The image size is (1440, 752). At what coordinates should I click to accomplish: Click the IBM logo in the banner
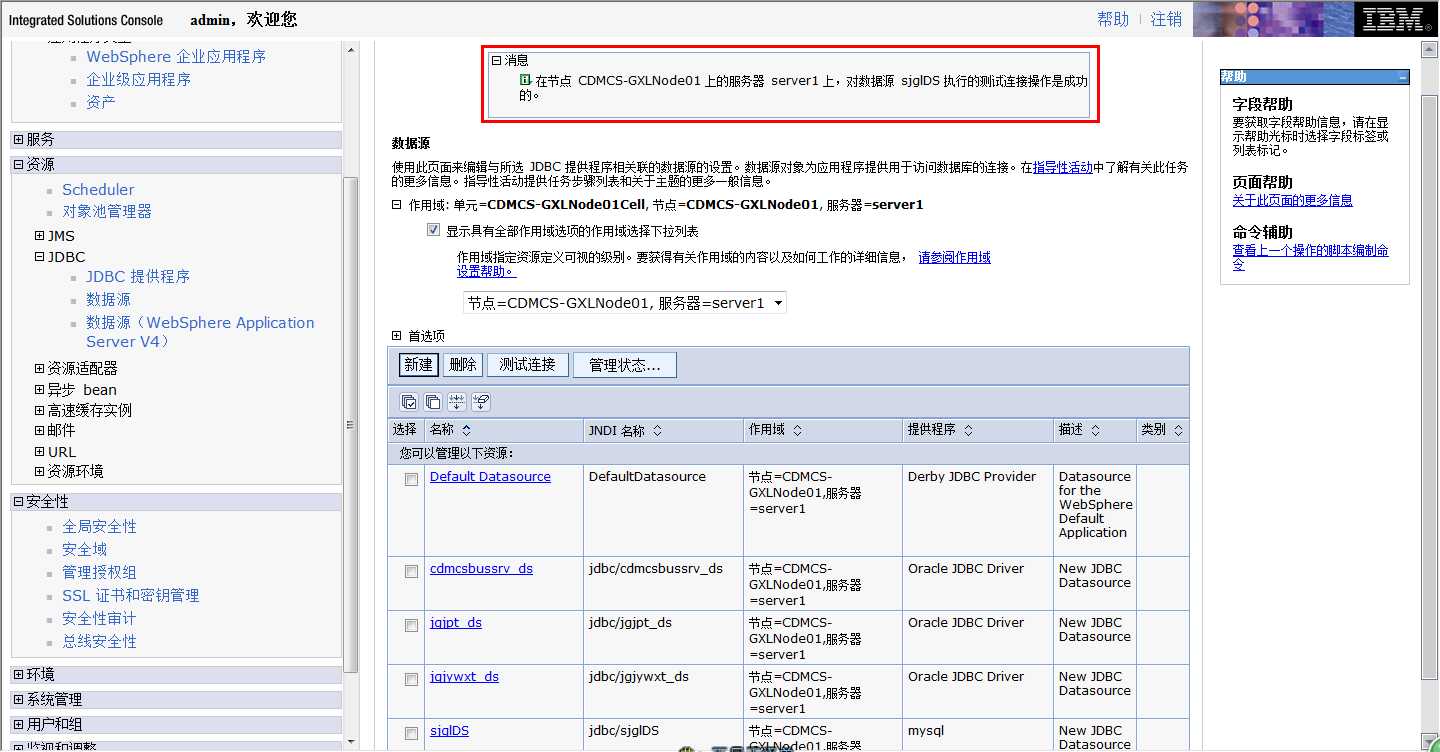[x=1394, y=19]
